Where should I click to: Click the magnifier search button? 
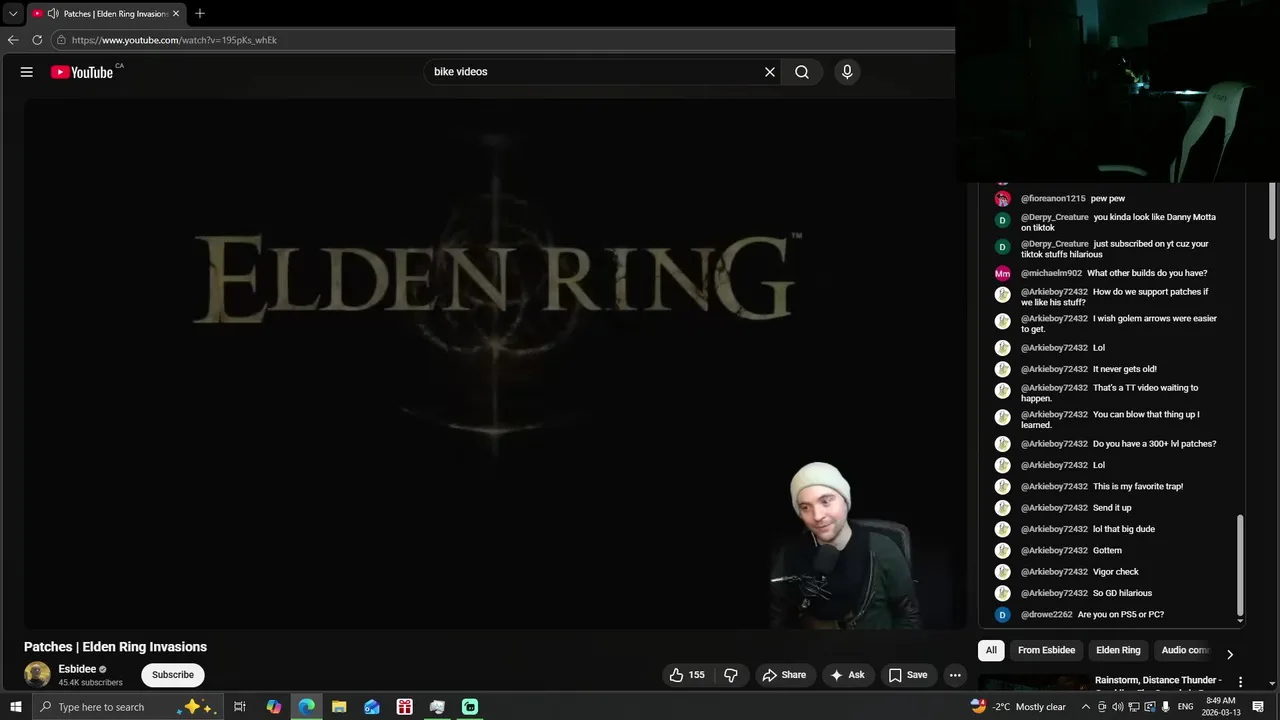point(802,72)
